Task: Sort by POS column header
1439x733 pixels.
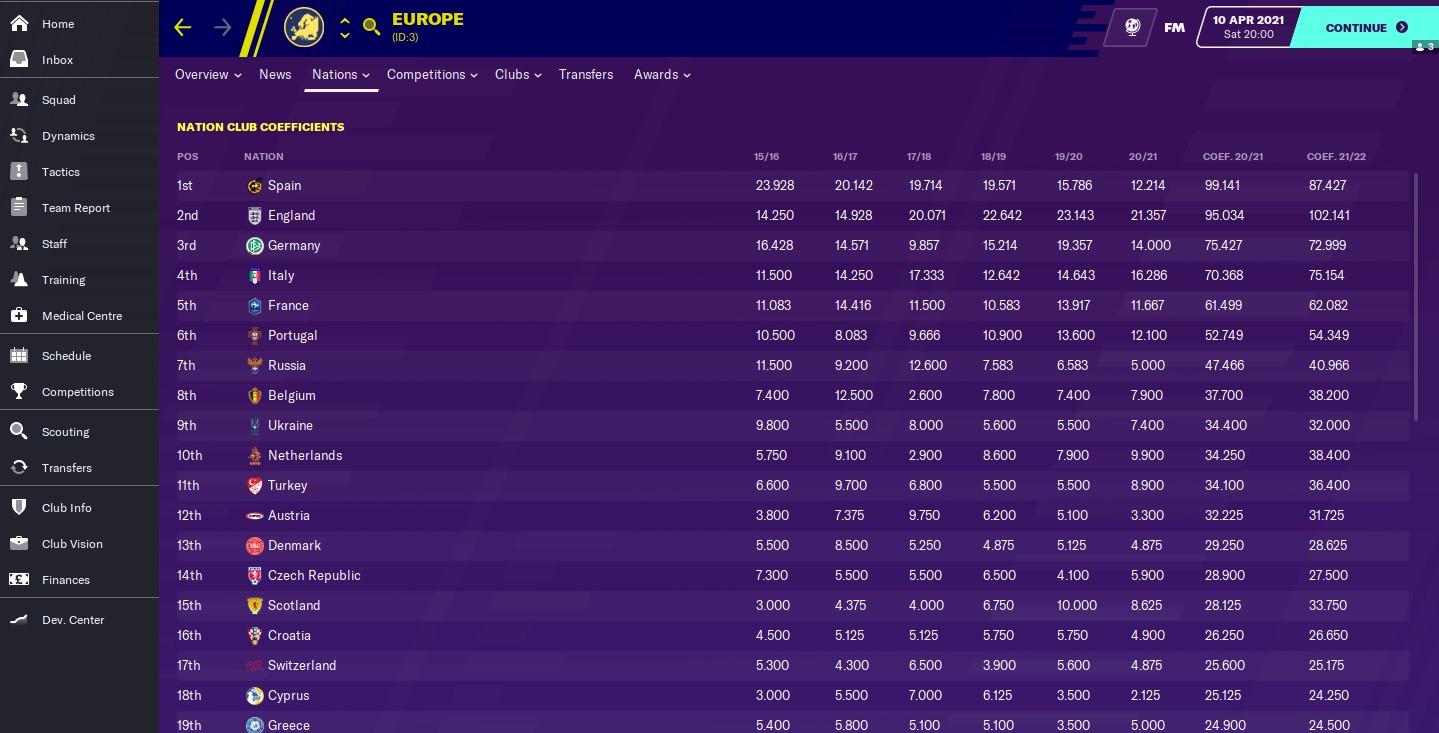Action: coord(188,156)
